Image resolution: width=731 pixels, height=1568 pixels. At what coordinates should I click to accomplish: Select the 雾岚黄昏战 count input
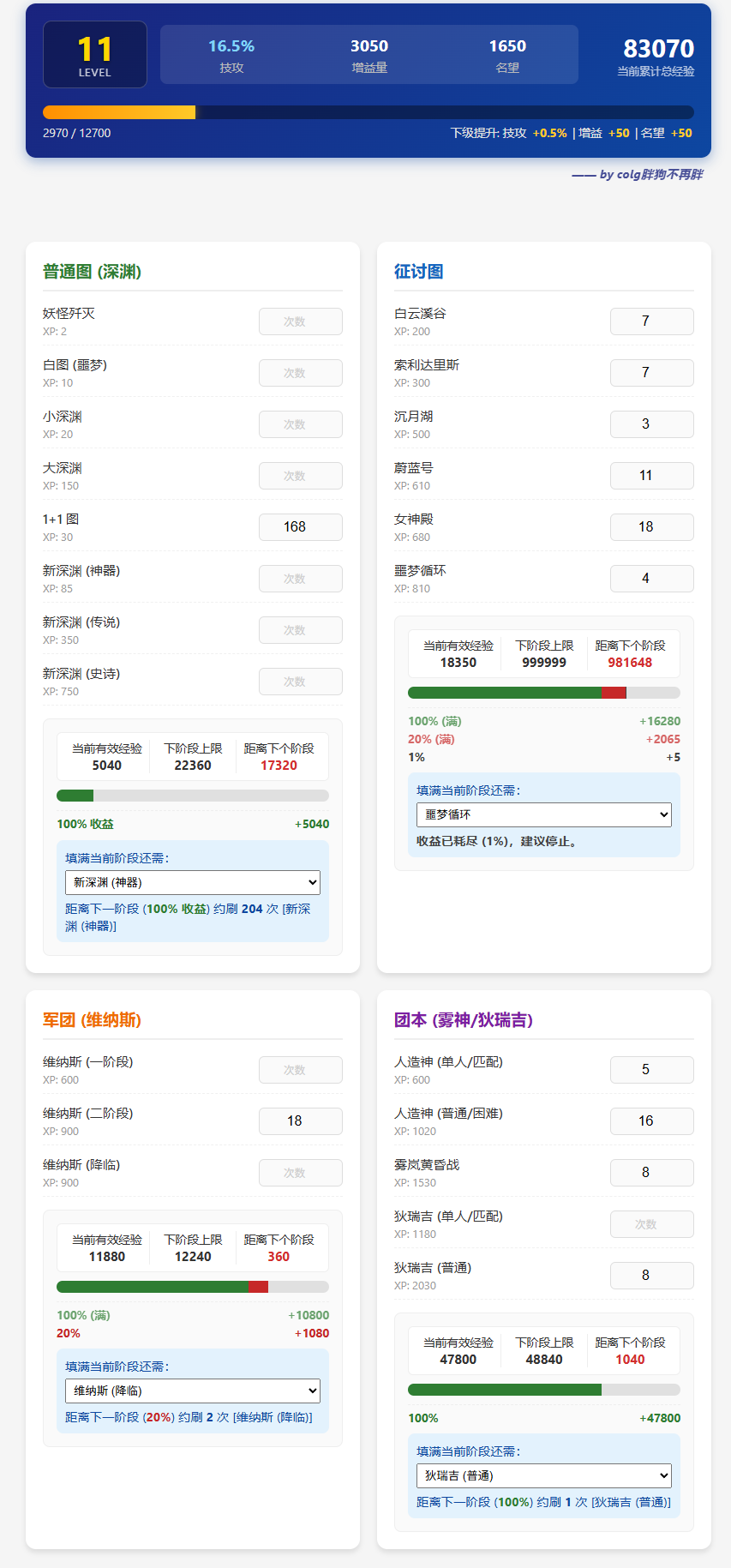click(651, 1173)
